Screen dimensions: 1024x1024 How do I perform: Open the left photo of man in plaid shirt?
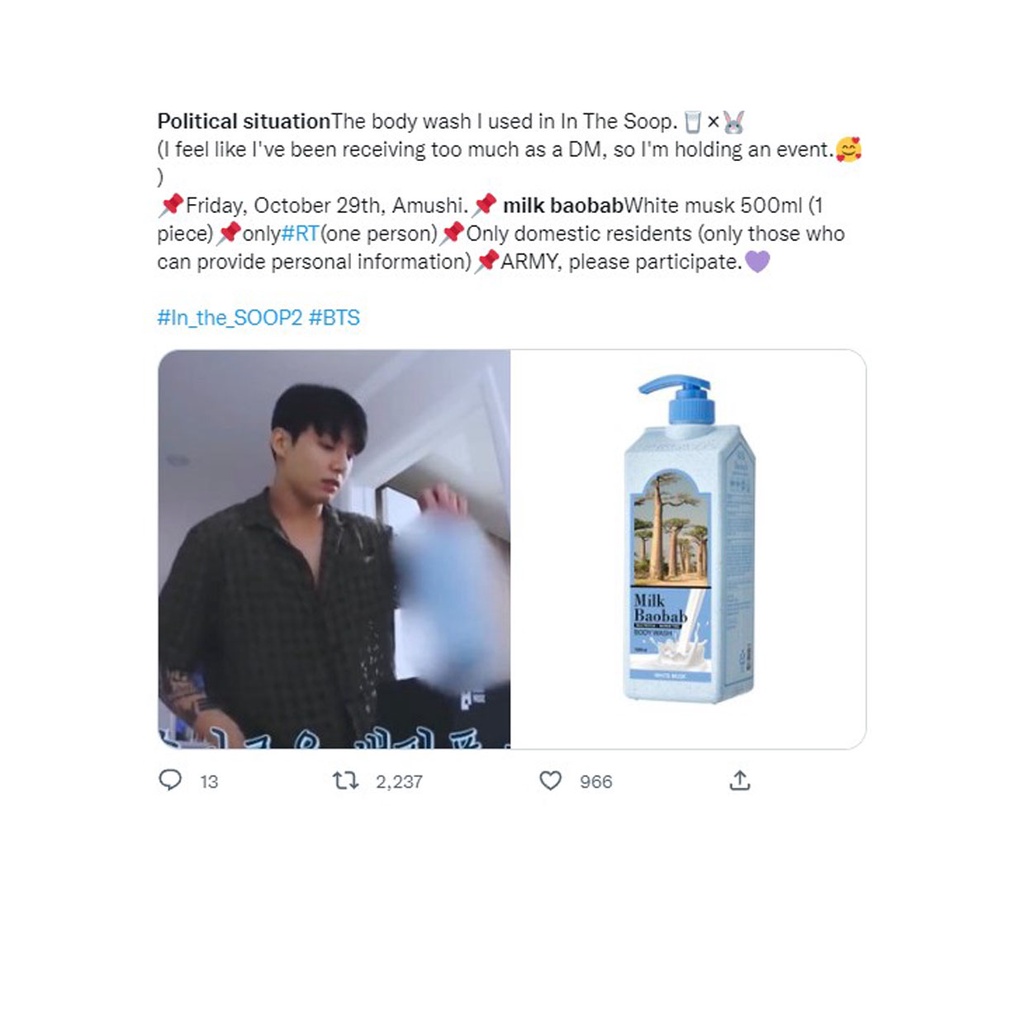[334, 548]
